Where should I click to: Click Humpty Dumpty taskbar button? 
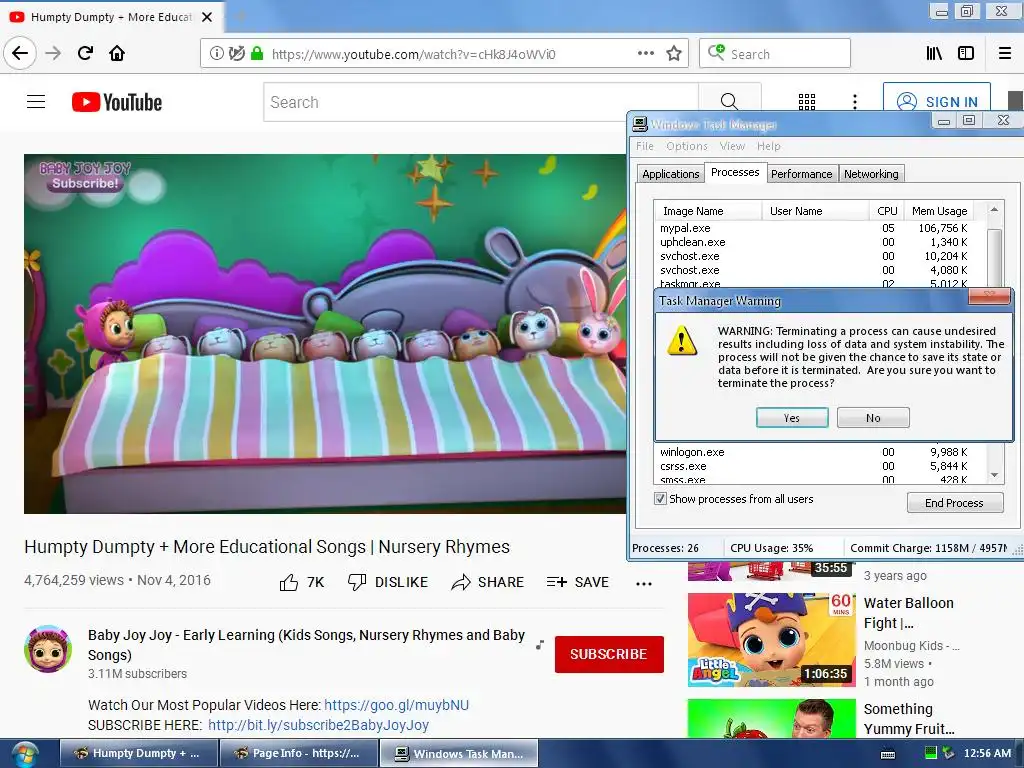coord(138,754)
